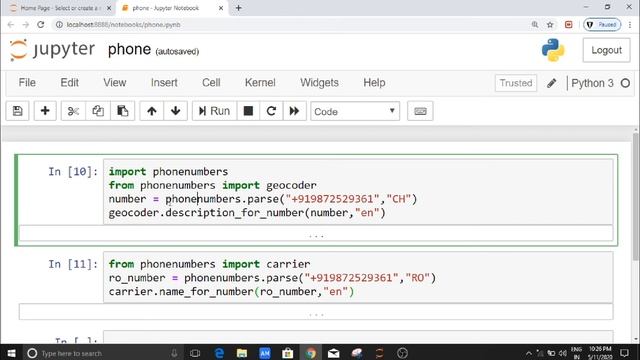Reload the page

point(40,25)
